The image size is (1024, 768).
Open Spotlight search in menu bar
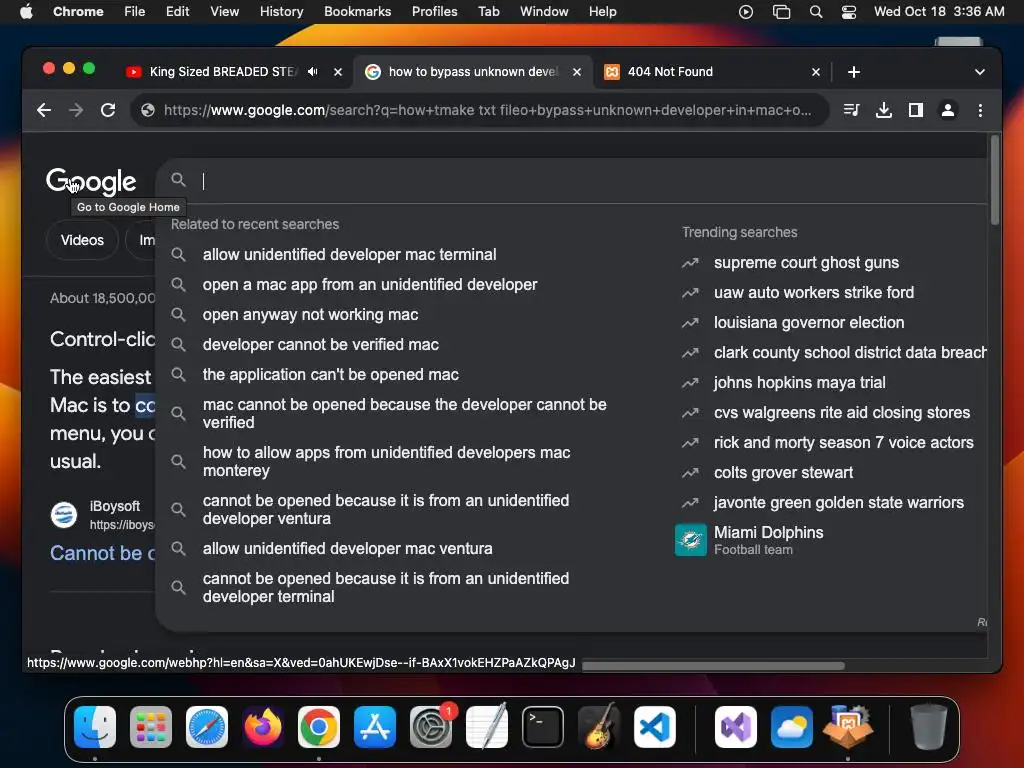pos(816,11)
